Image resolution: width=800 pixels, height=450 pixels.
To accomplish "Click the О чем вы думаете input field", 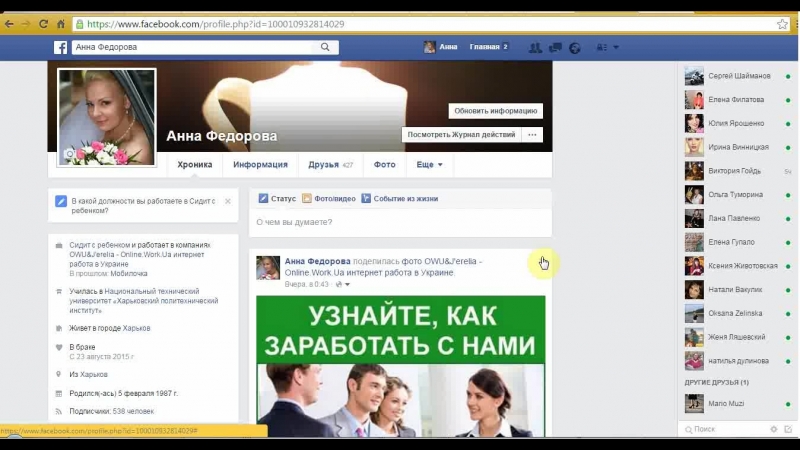I will [400, 222].
